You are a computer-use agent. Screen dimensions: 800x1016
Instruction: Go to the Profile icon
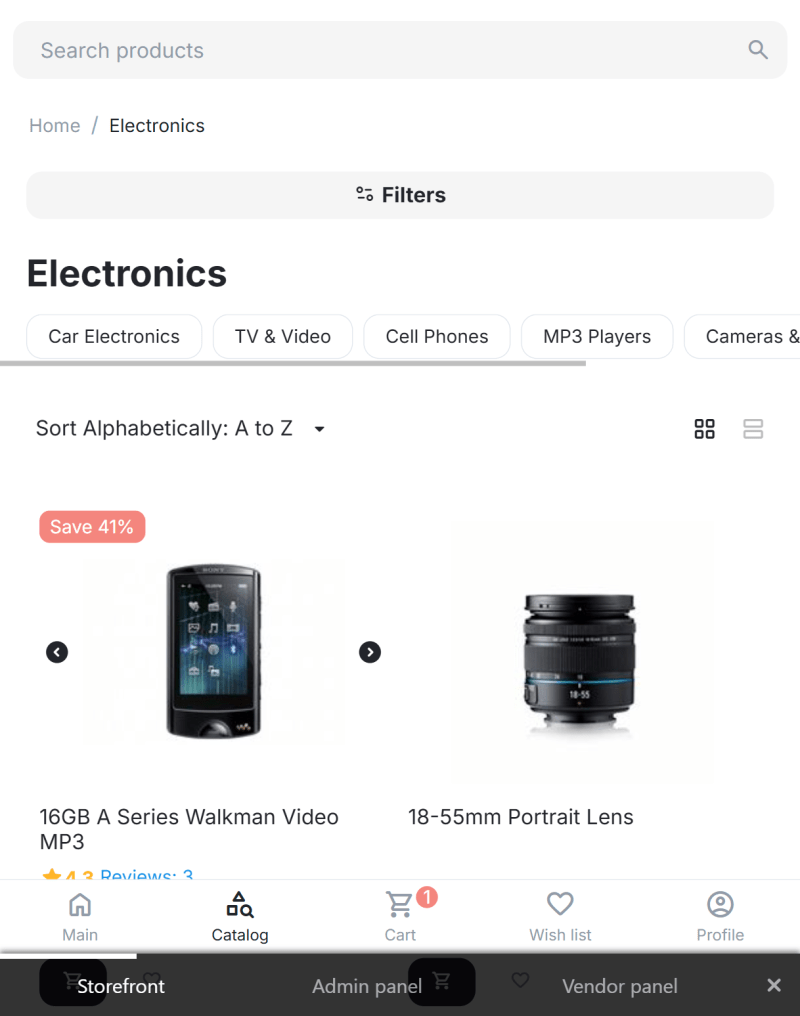coord(720,905)
